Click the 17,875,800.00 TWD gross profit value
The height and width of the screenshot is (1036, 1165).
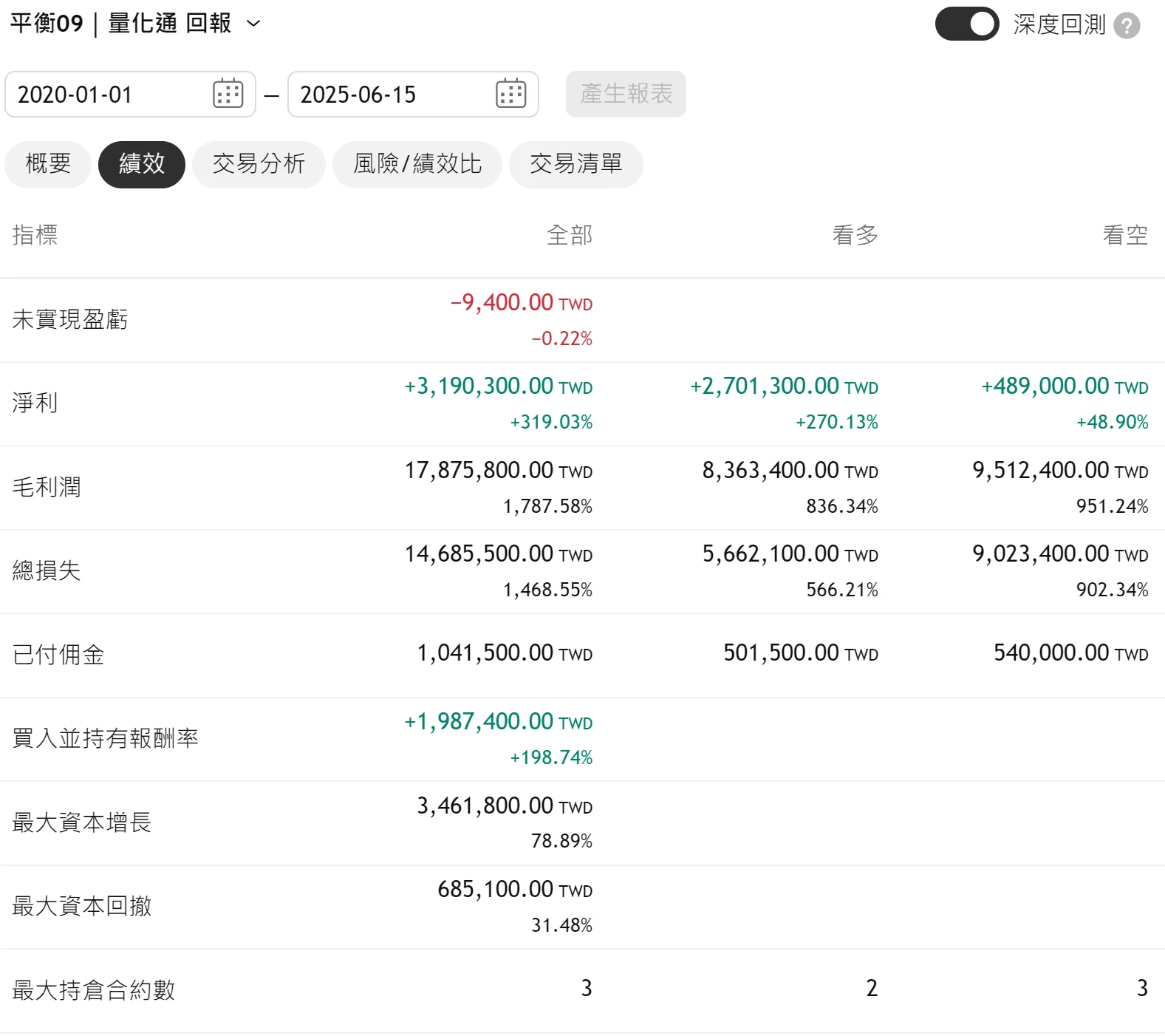tap(499, 470)
